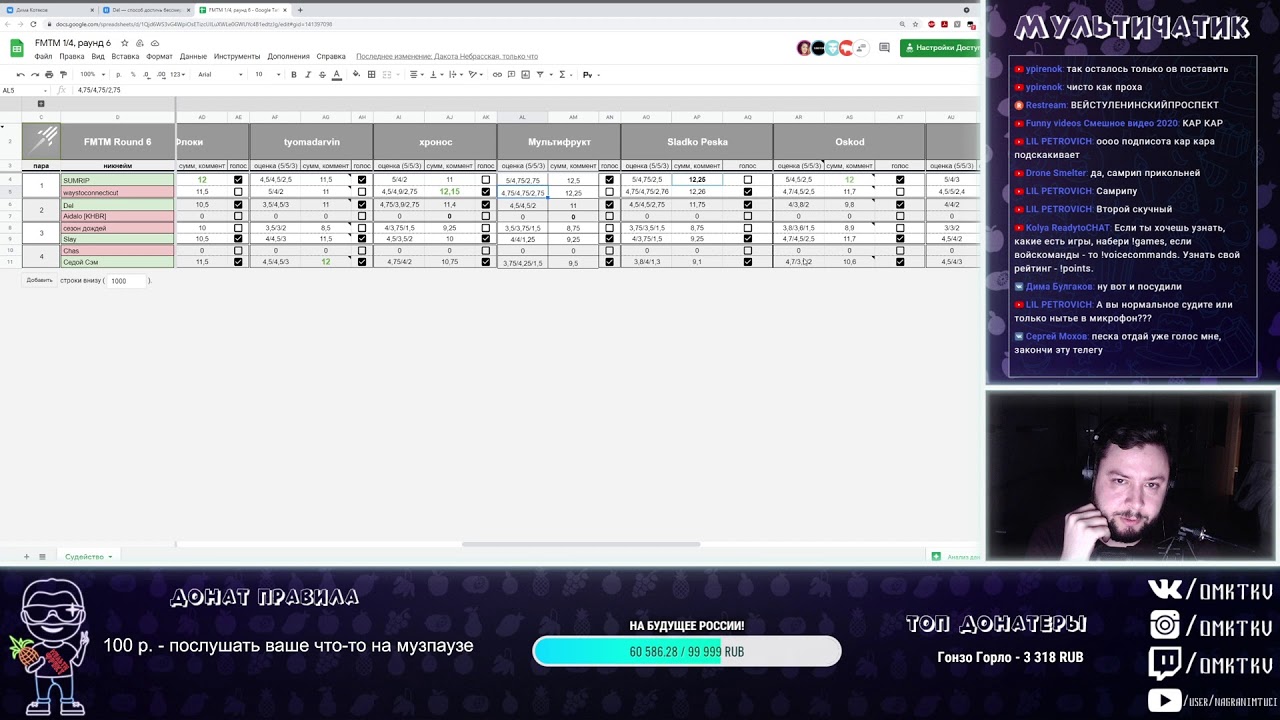This screenshot has height=720, width=1280.
Task: Open the cell fill color picker
Action: (356, 74)
